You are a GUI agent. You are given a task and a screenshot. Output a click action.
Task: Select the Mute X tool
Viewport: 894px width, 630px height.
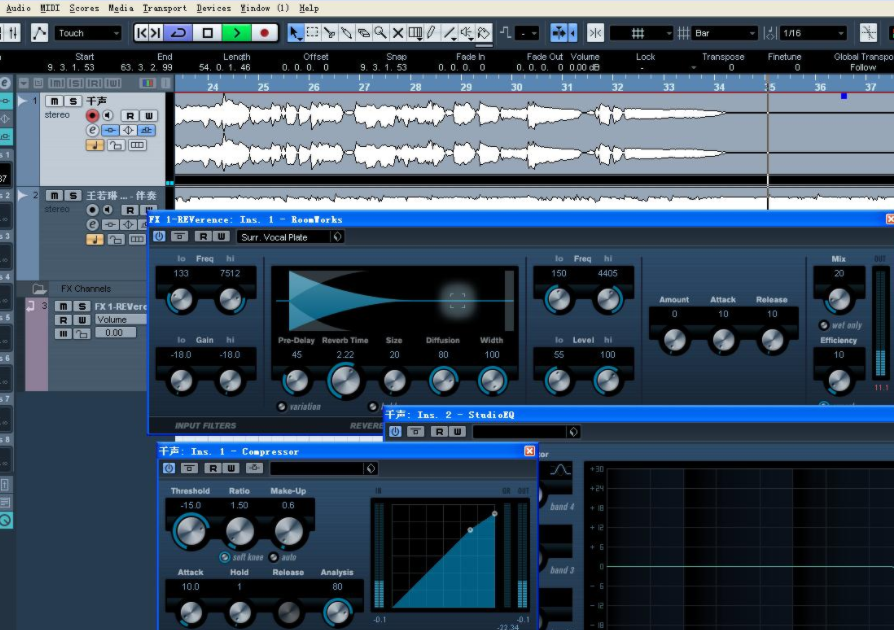point(398,32)
